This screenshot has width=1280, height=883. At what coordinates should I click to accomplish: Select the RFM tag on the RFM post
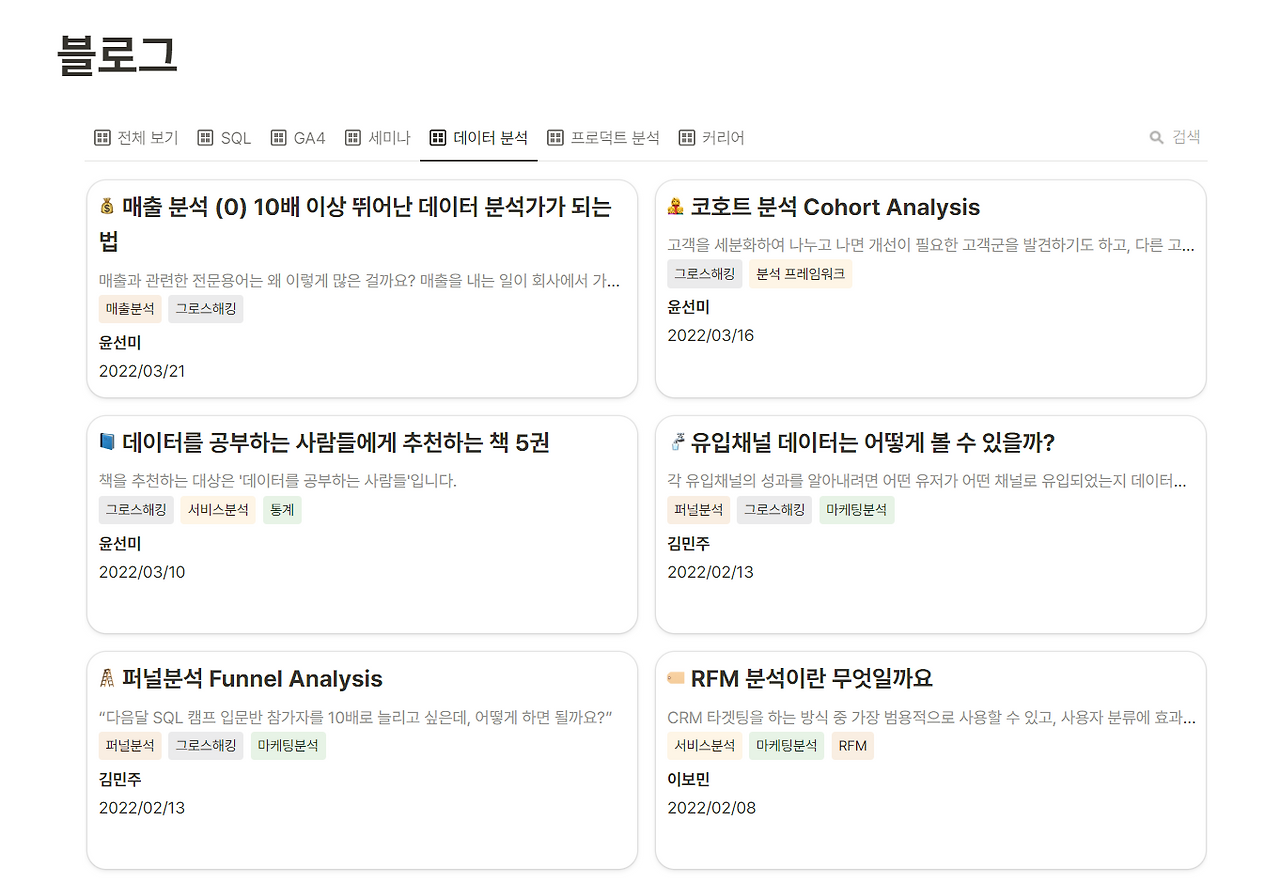pyautogui.click(x=852, y=745)
